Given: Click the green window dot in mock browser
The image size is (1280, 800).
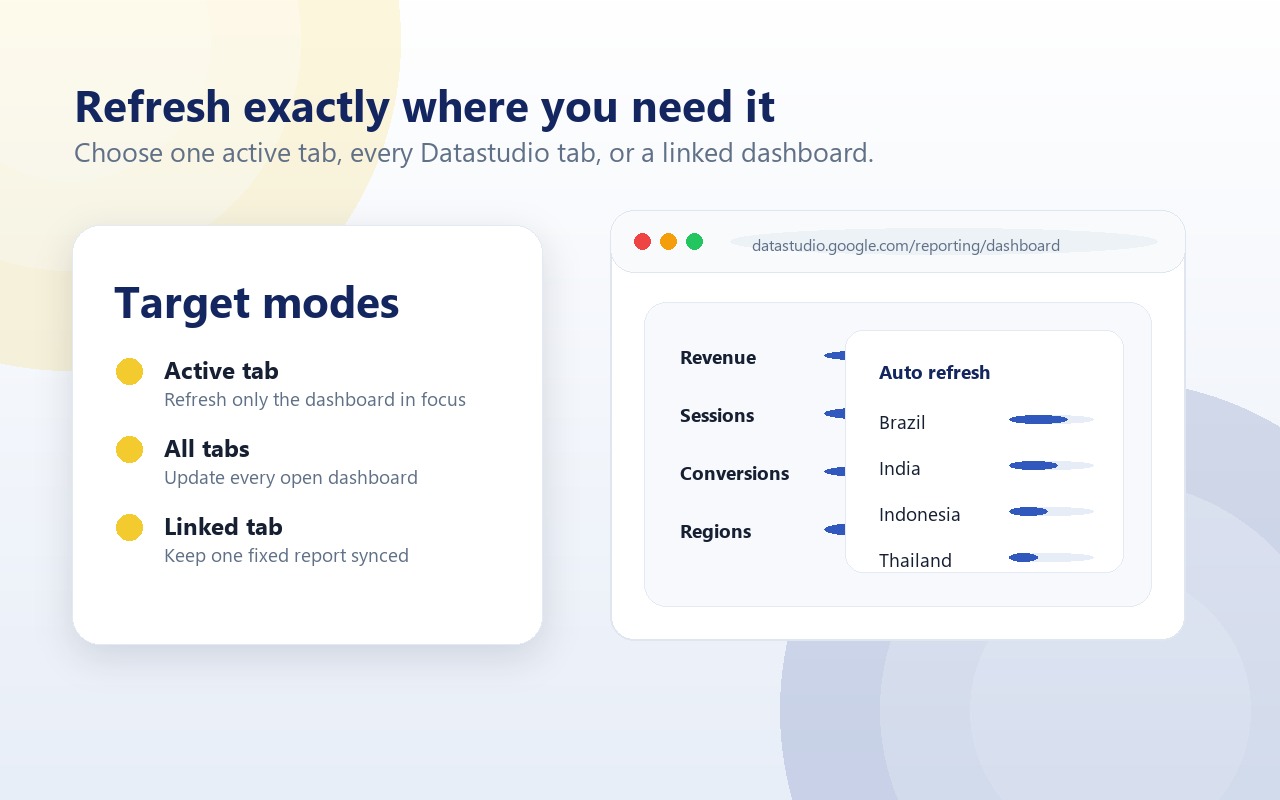Looking at the screenshot, I should pyautogui.click(x=695, y=241).
